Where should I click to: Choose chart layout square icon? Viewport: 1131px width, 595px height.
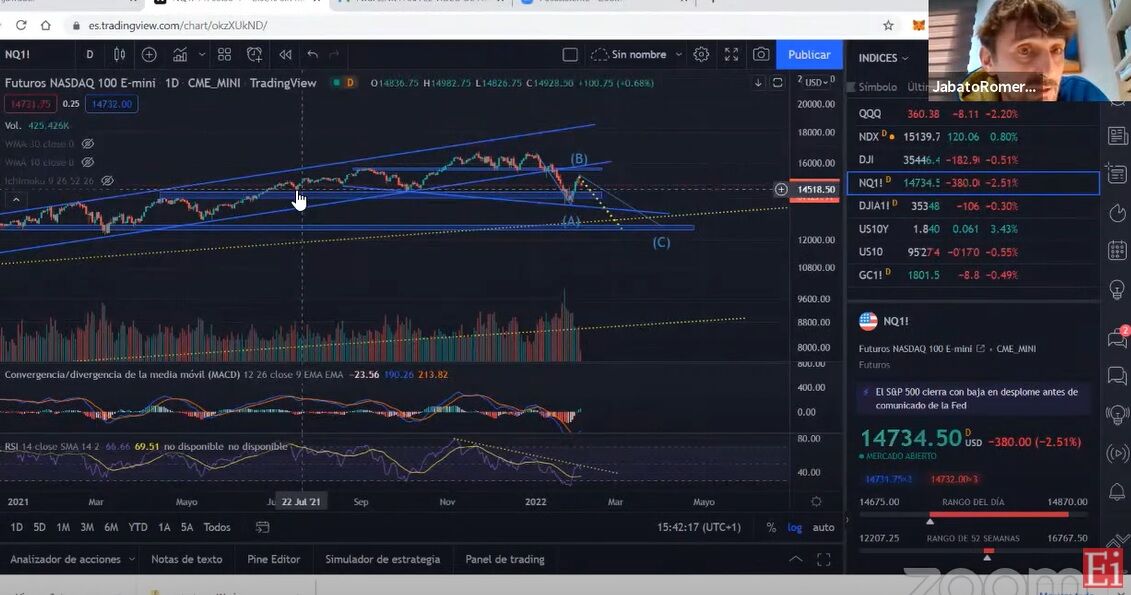[x=570, y=55]
